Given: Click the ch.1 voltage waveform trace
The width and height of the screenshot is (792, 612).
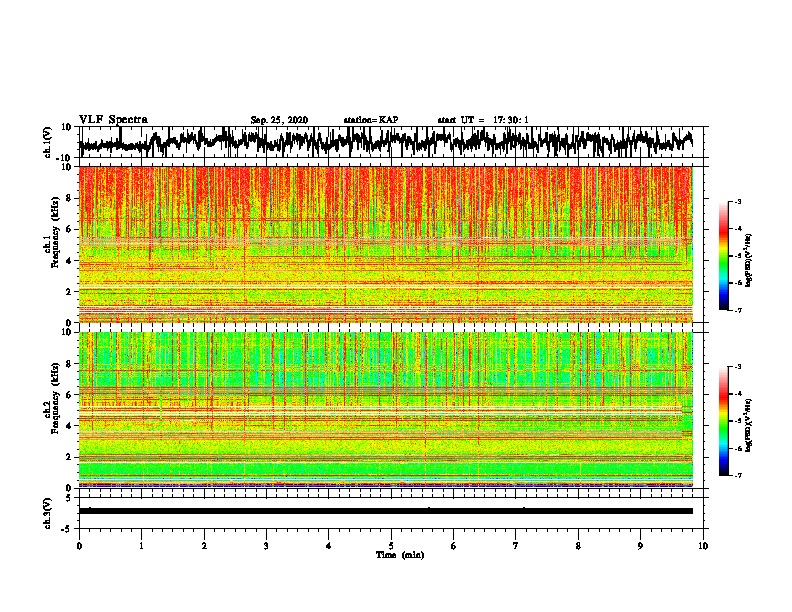Looking at the screenshot, I should coord(386,142).
